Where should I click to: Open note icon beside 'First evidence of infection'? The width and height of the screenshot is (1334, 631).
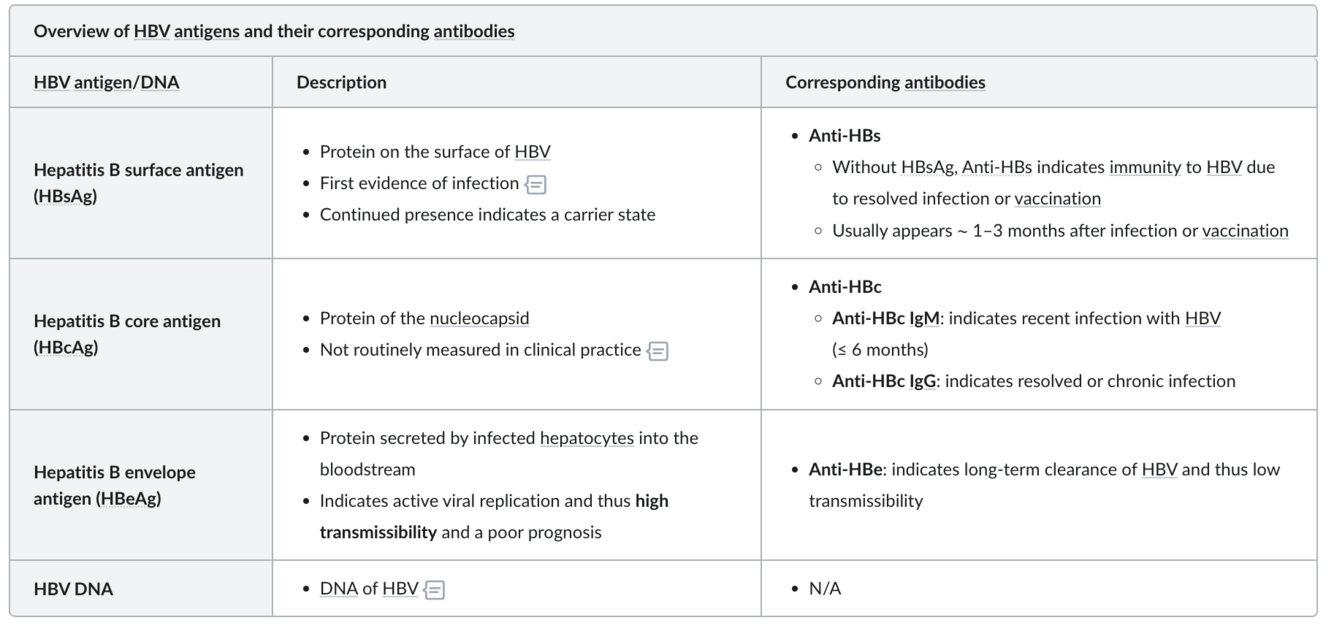(536, 184)
